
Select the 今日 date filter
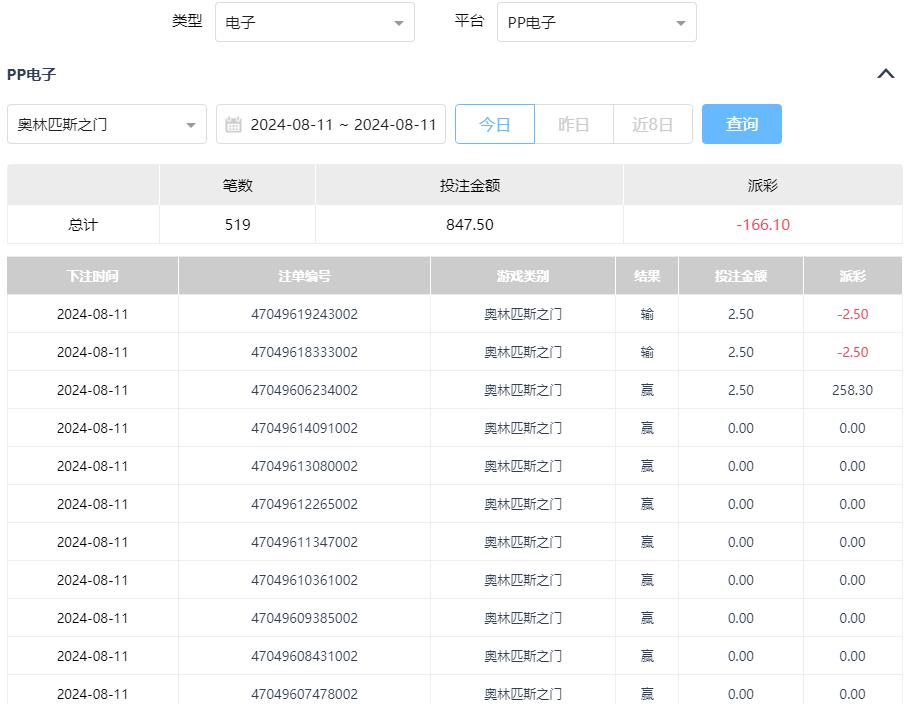click(x=495, y=125)
